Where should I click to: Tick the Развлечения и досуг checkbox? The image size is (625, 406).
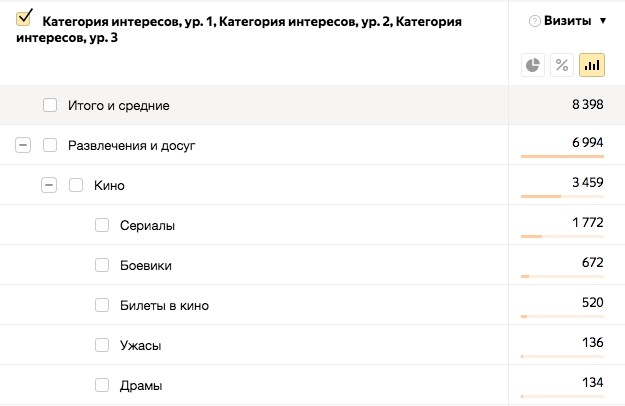click(50, 145)
